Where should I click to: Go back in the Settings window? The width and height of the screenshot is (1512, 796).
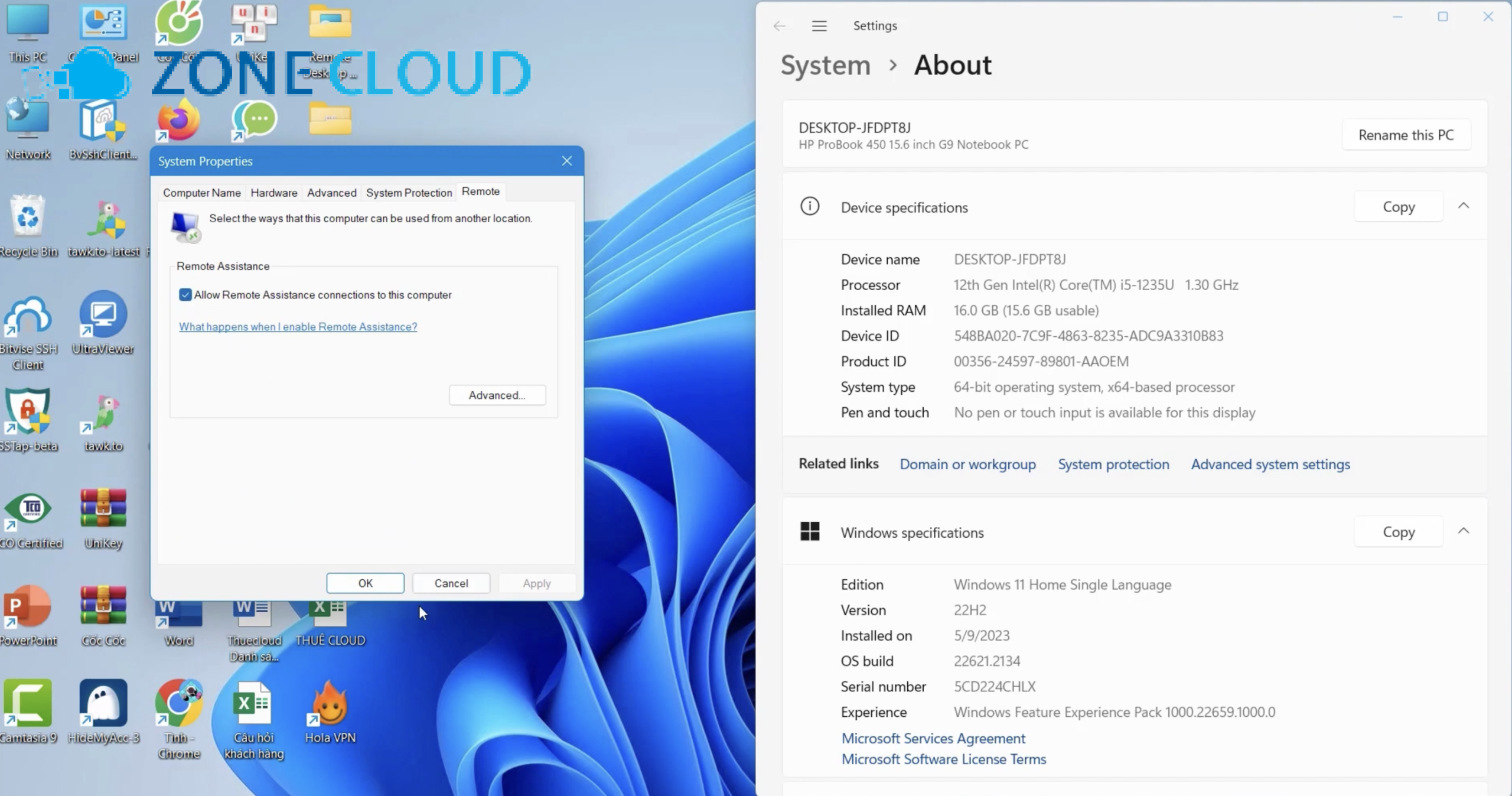coord(779,26)
